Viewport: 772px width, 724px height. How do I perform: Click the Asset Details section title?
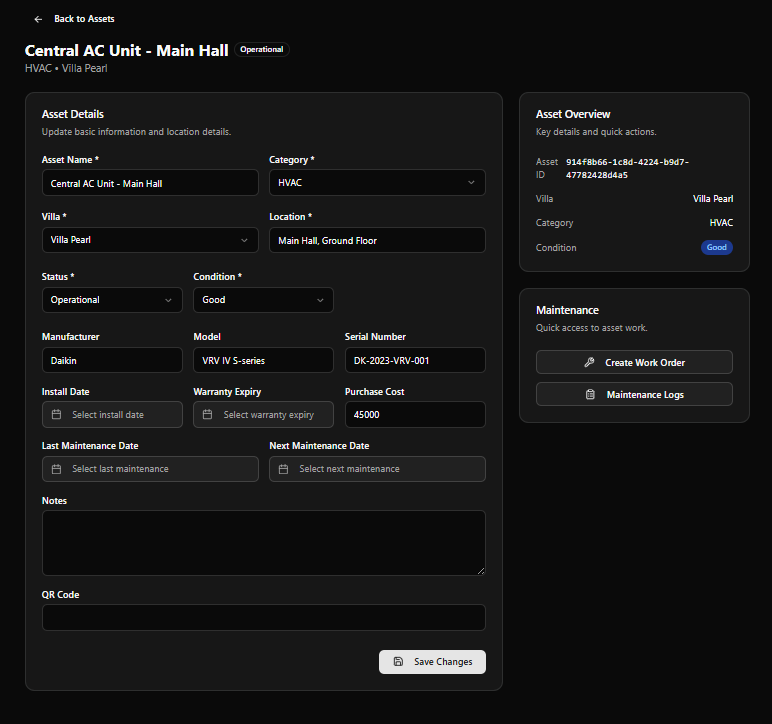tap(73, 114)
